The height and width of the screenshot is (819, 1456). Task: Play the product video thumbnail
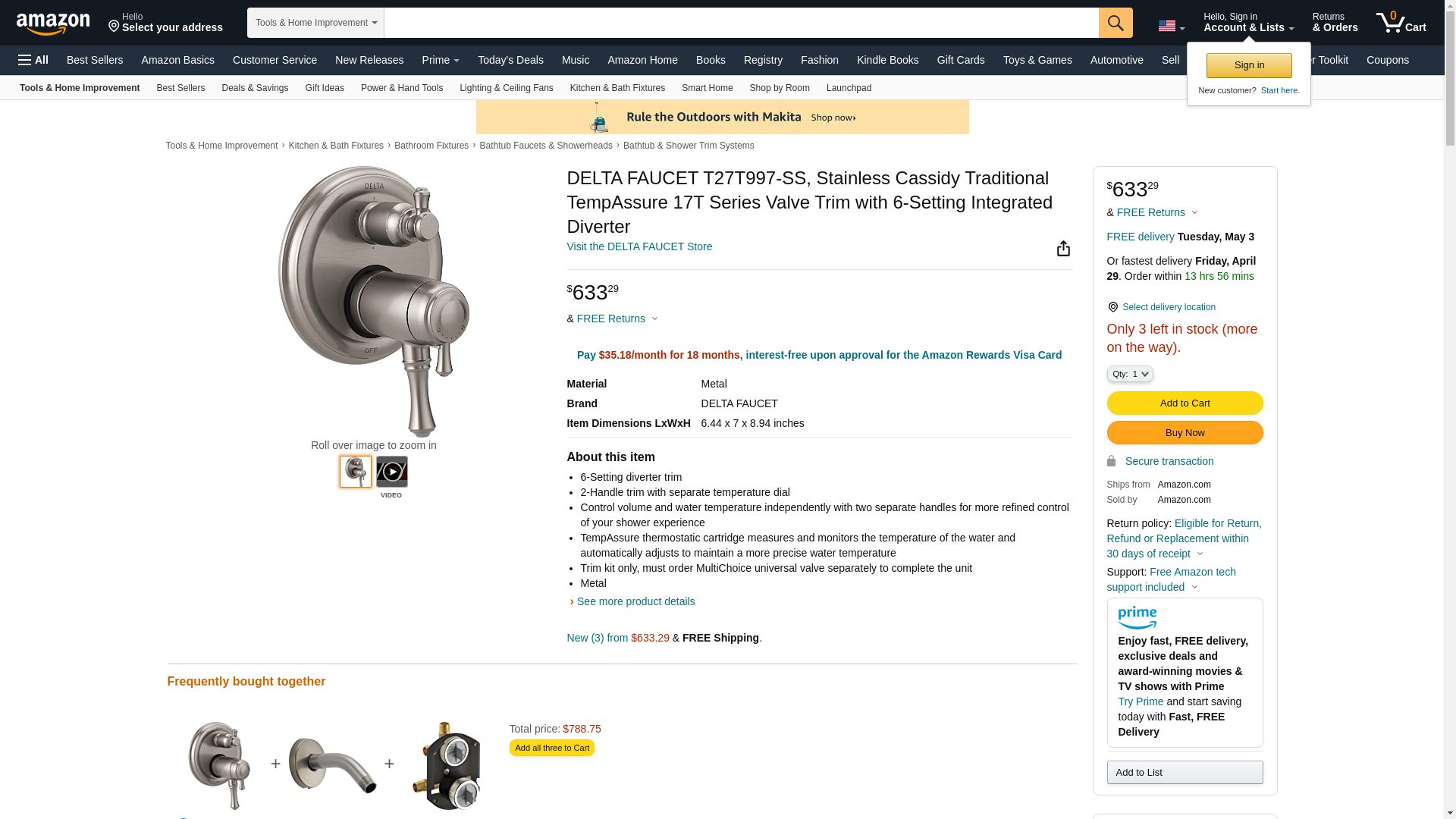(x=391, y=472)
